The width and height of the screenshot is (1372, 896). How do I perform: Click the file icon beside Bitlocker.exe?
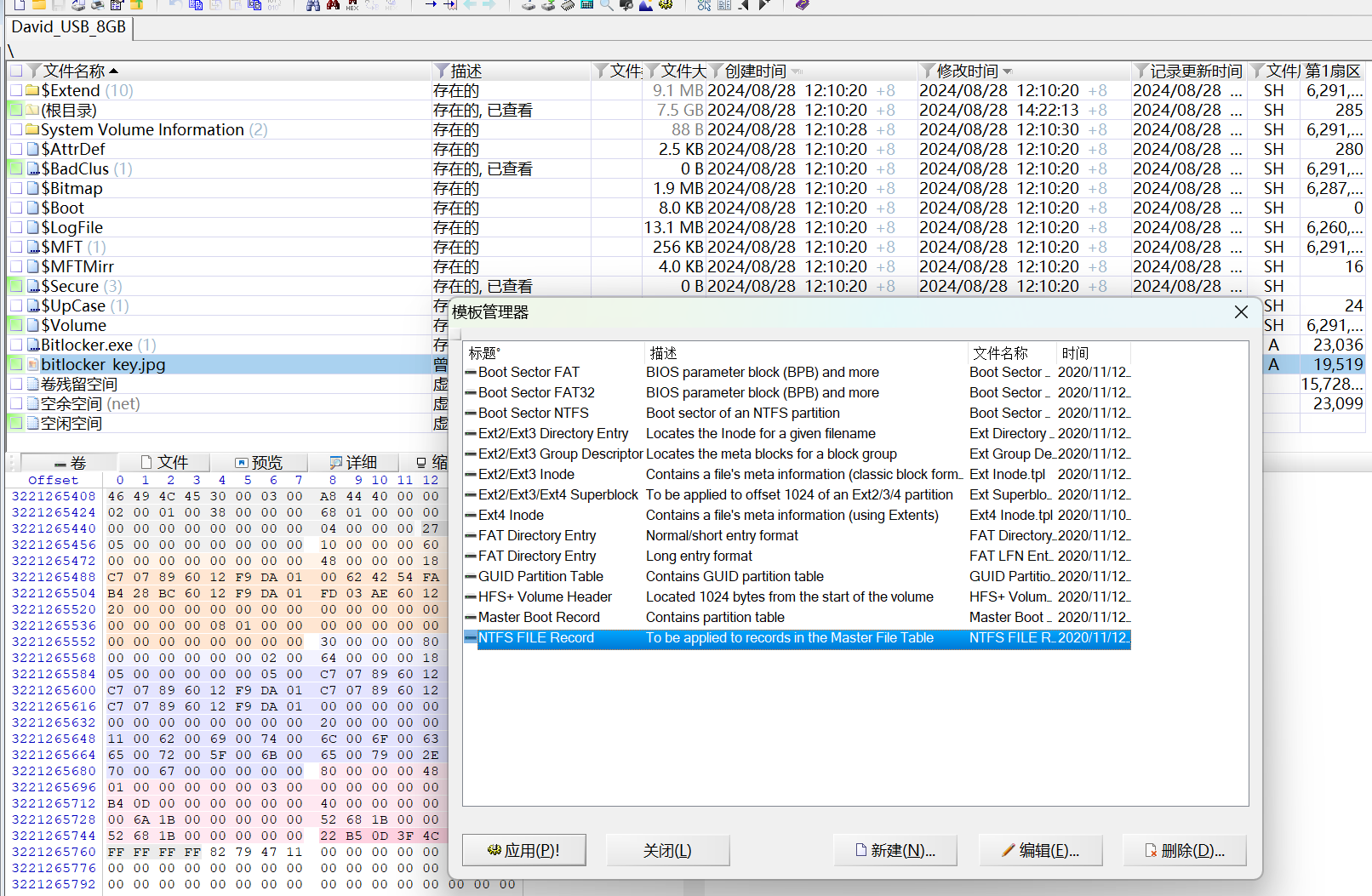[33, 345]
